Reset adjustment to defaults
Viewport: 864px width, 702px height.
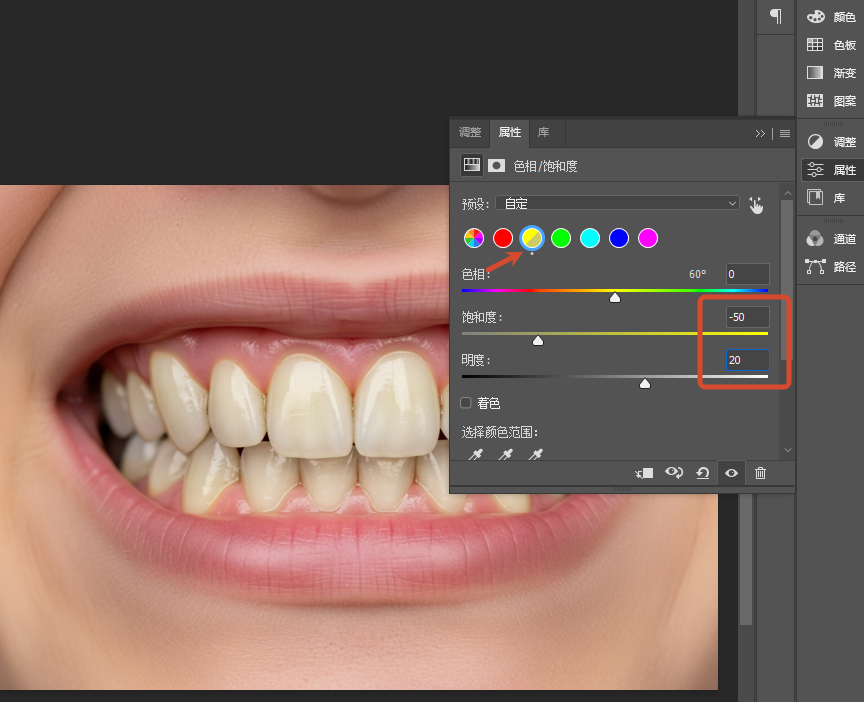[703, 473]
